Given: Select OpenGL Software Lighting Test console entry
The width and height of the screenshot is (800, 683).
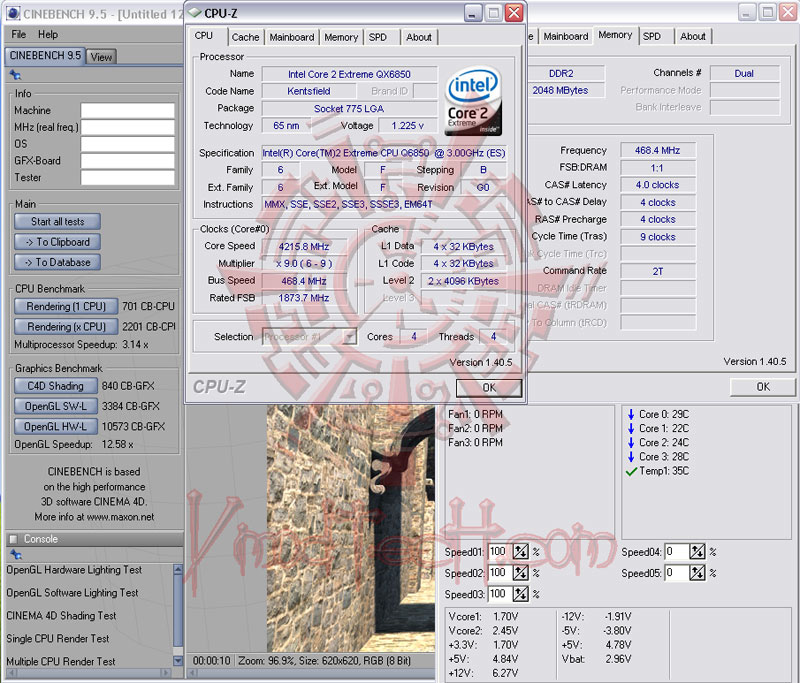Looking at the screenshot, I should [72, 593].
